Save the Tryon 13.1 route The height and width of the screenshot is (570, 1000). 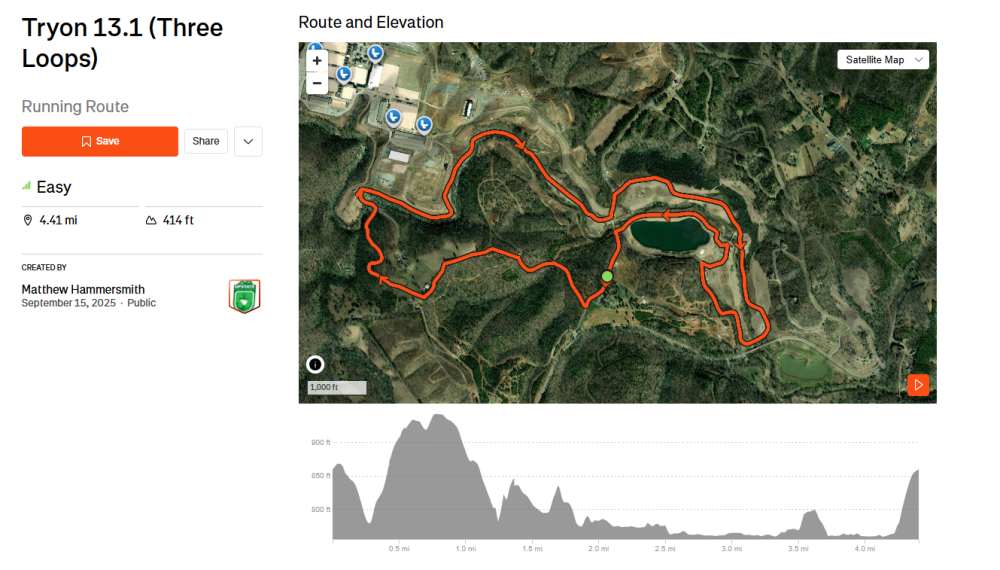[x=100, y=142]
